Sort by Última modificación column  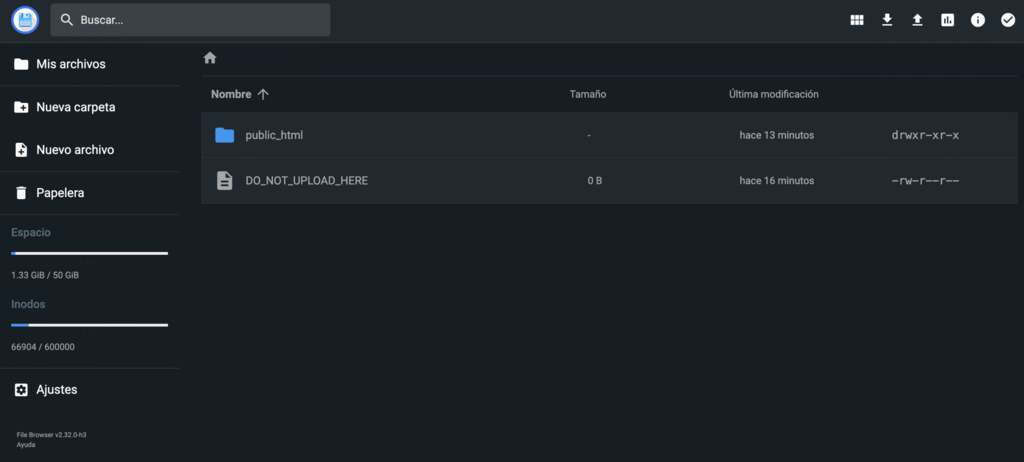774,94
